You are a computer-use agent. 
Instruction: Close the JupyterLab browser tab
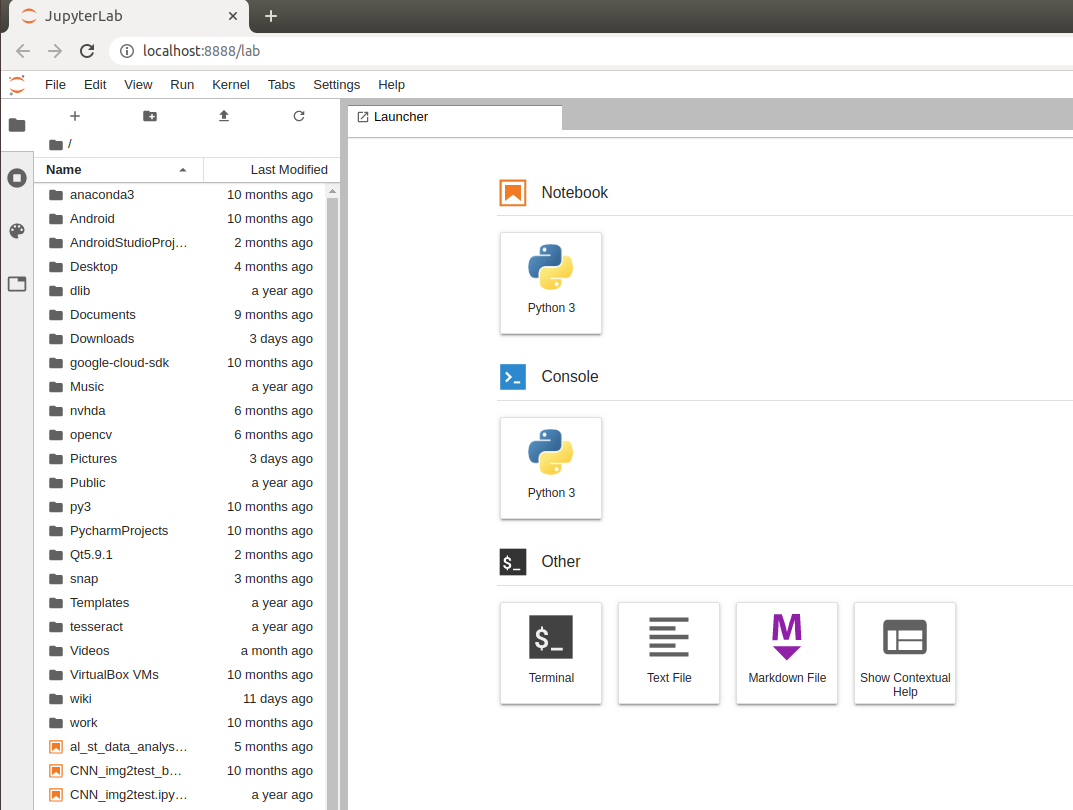(233, 16)
